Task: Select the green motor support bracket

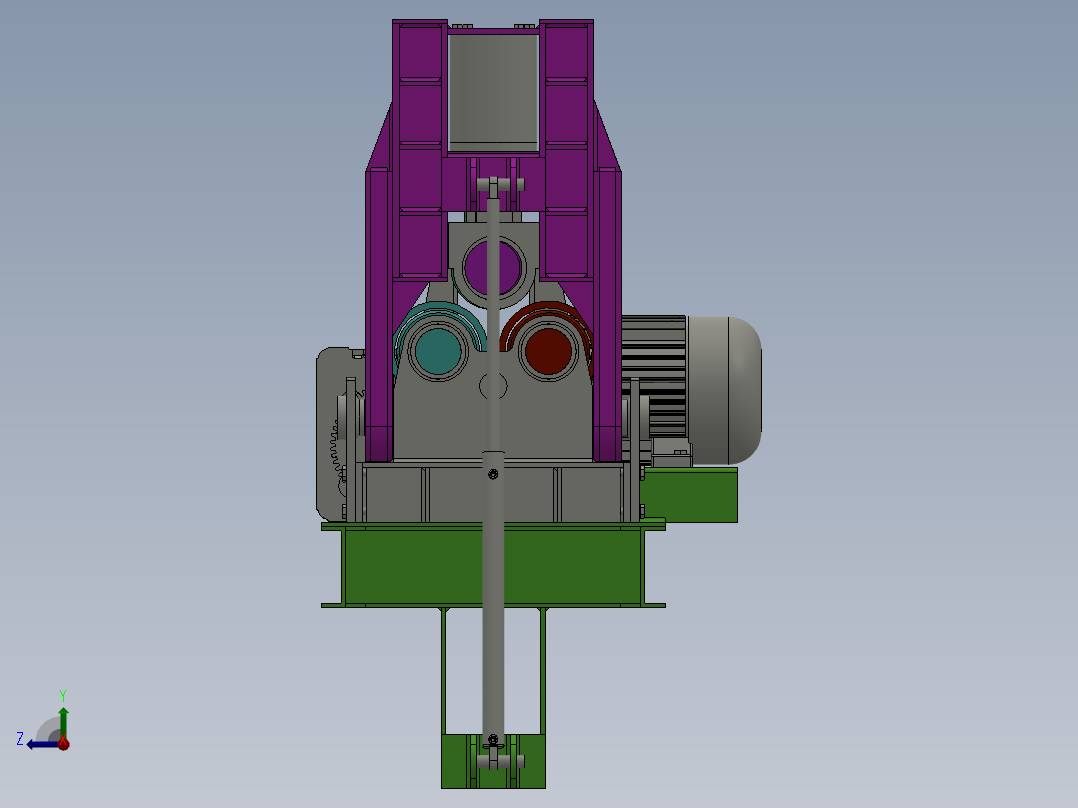Action: click(688, 494)
